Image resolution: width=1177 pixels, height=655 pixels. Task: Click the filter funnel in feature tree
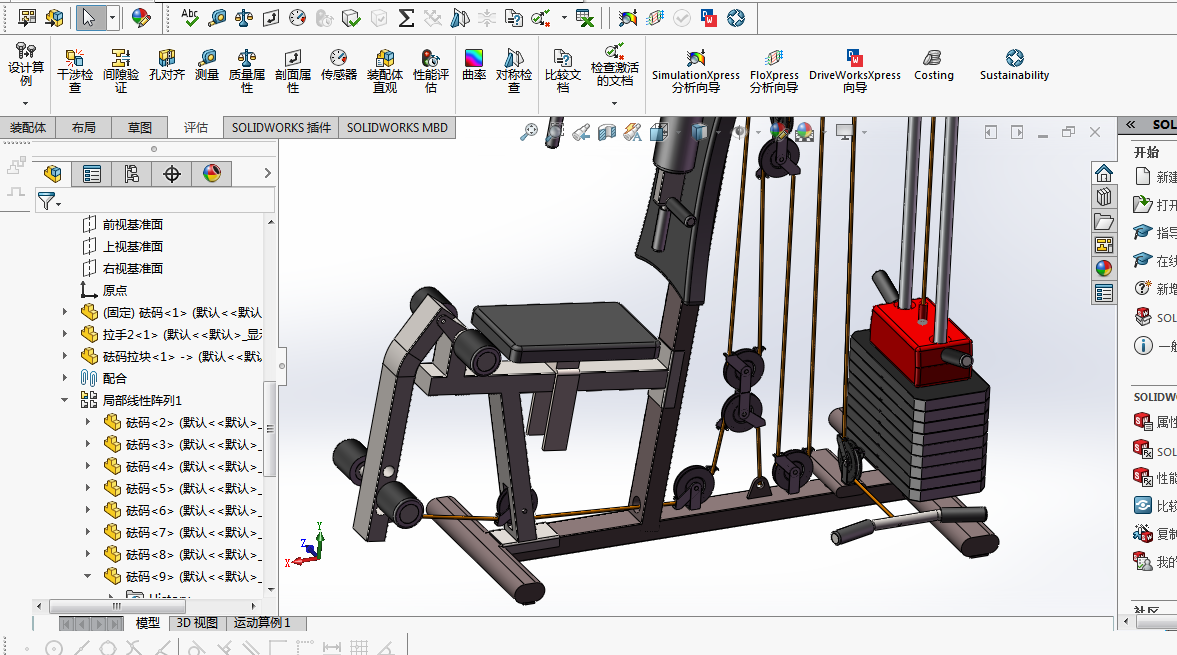pyautogui.click(x=47, y=201)
